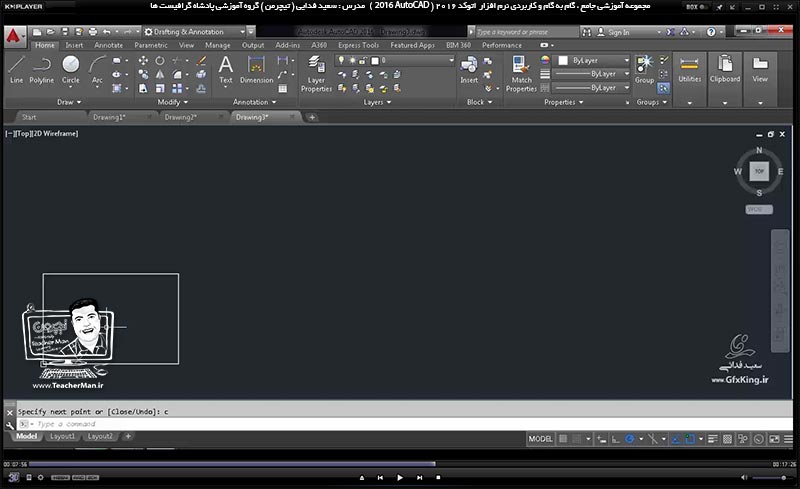Select the Dimension tool
This screenshot has width=800, height=489.
[256, 69]
